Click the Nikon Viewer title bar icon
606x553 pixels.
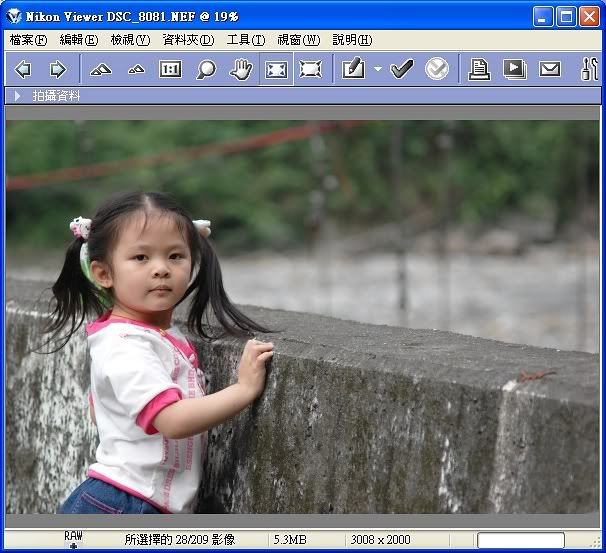[x=14, y=17]
